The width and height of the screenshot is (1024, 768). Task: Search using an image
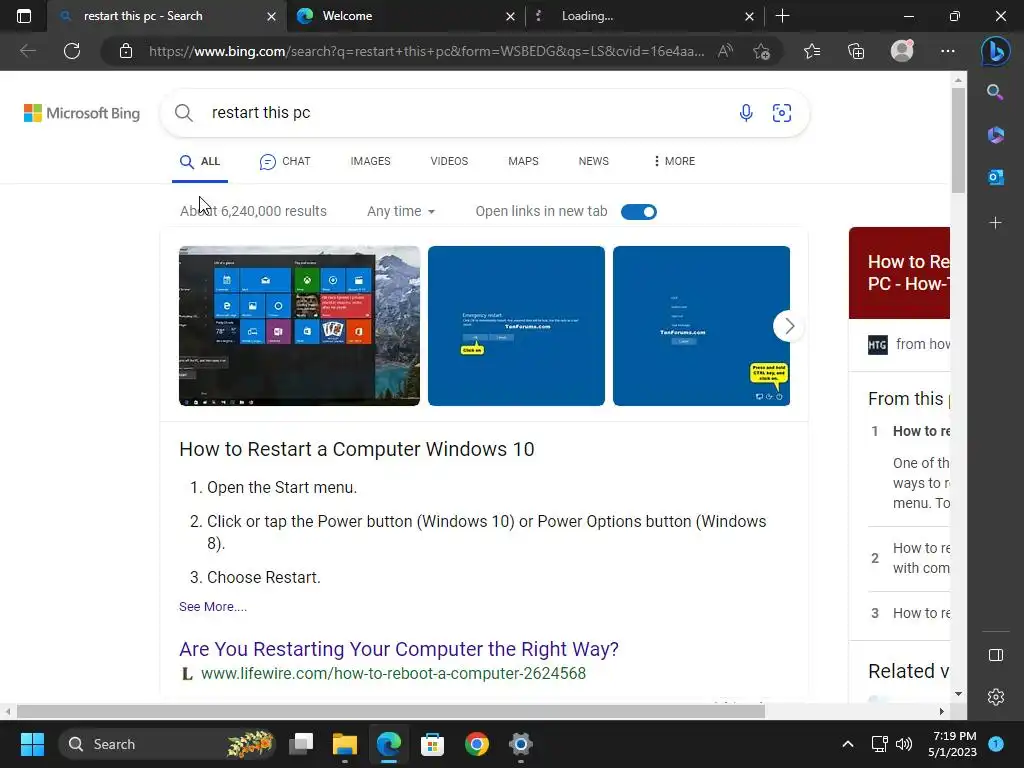point(782,113)
